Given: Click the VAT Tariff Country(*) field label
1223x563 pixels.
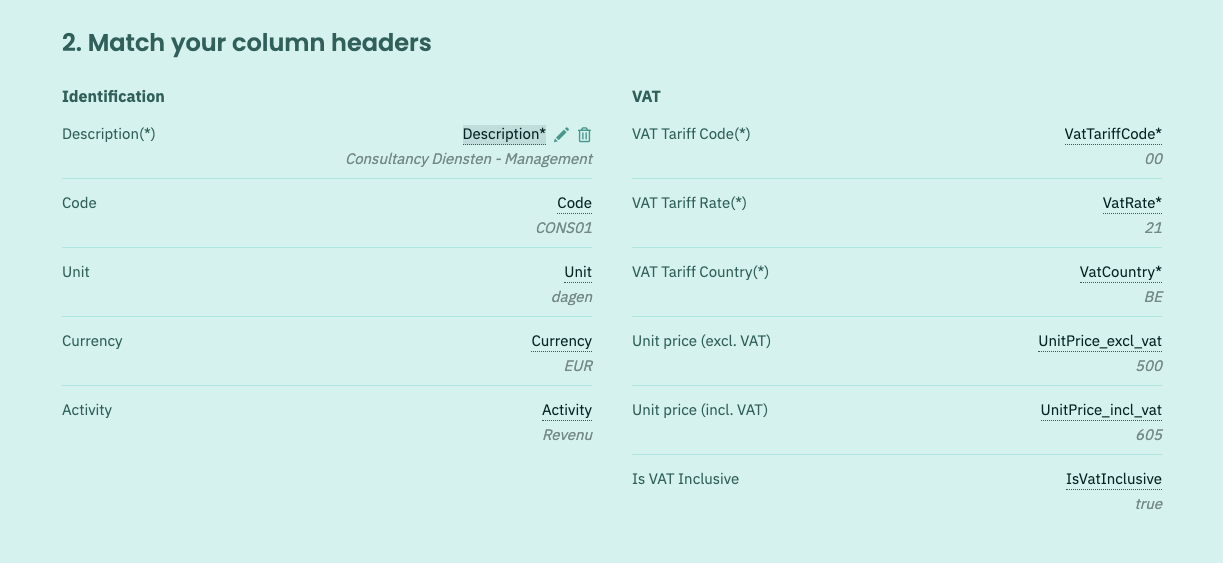Looking at the screenshot, I should (700, 272).
